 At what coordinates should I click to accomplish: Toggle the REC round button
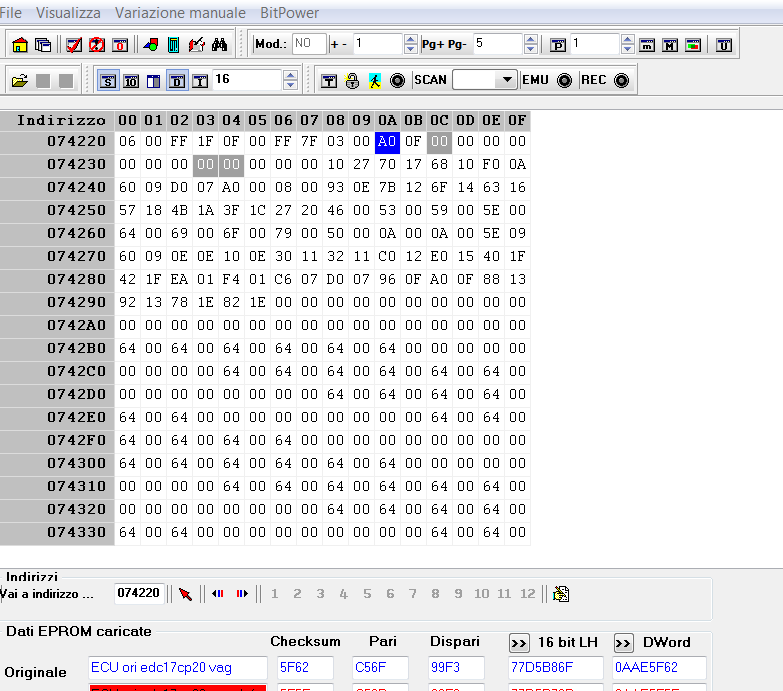(621, 80)
